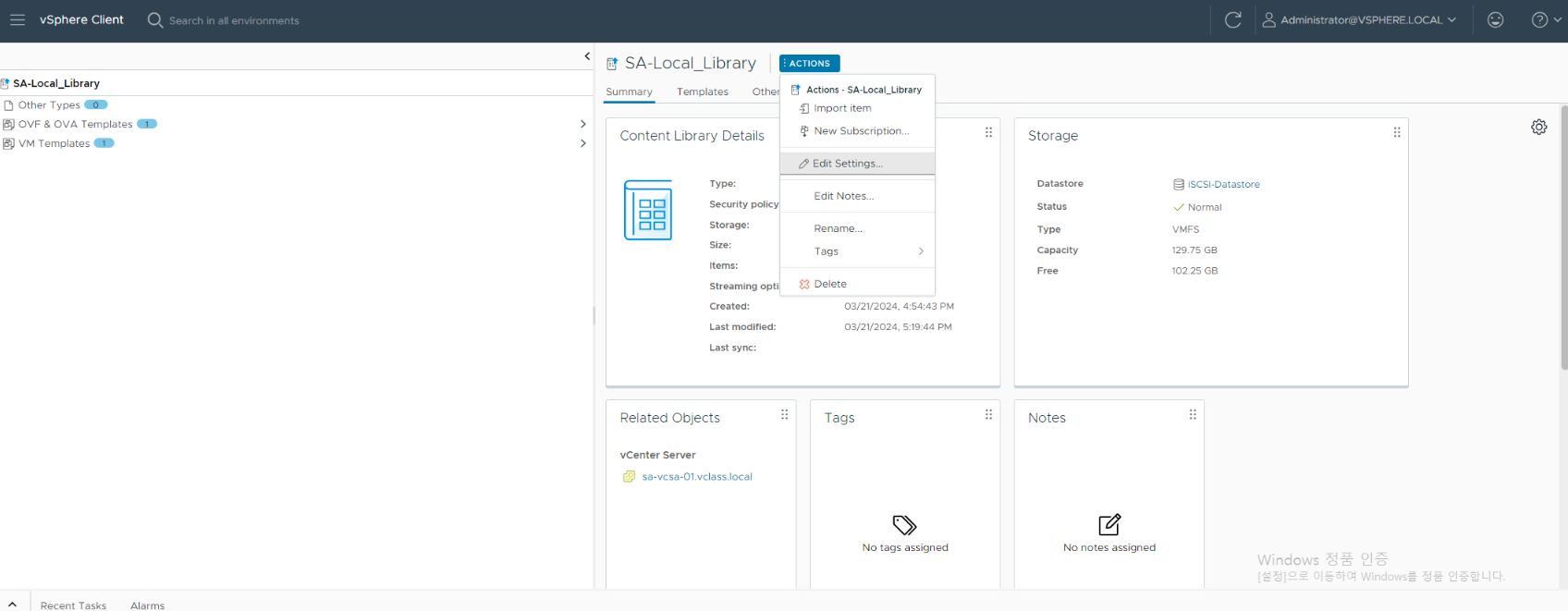Click the capacity value 129.75 GB
1568x611 pixels.
point(1194,251)
